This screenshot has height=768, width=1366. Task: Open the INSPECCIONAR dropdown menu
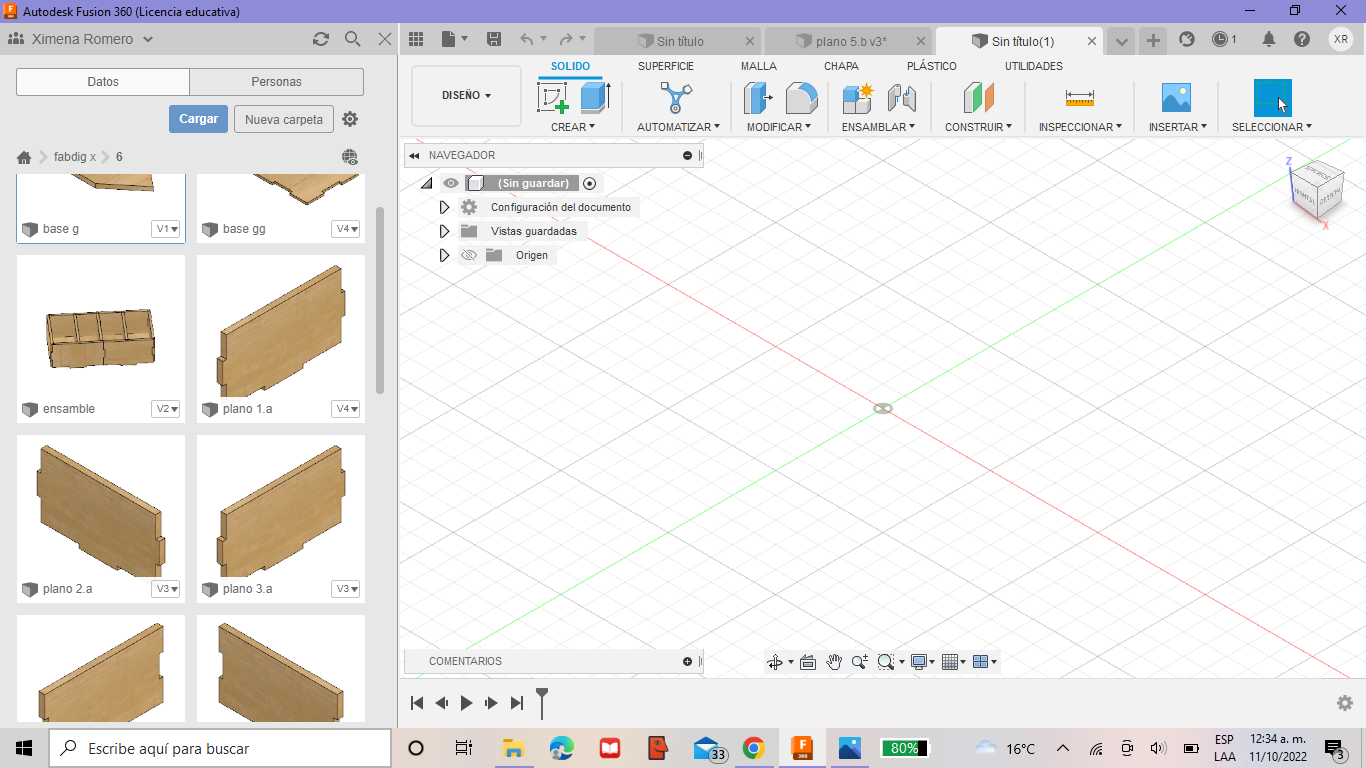point(1080,127)
